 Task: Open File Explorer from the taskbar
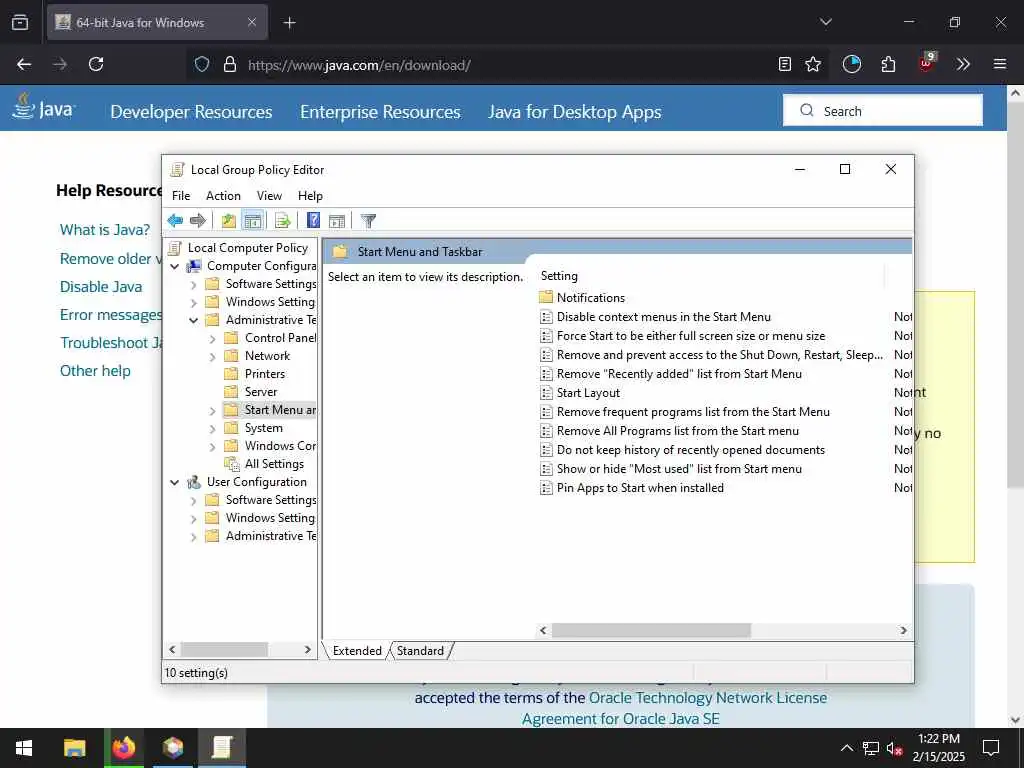coord(74,748)
